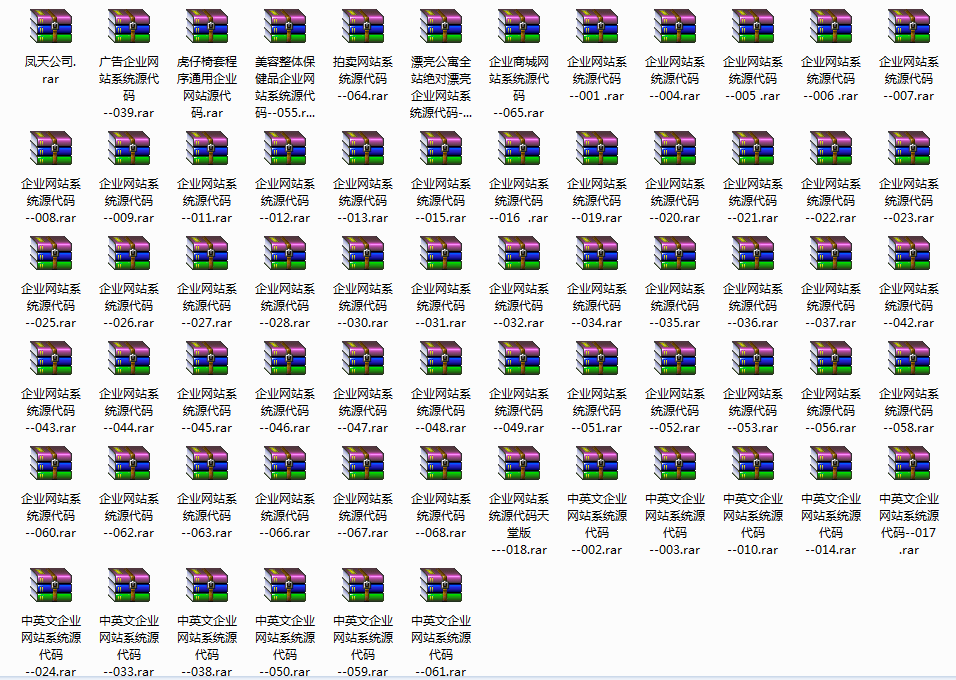Click the file name text --066.rar

coord(285,533)
